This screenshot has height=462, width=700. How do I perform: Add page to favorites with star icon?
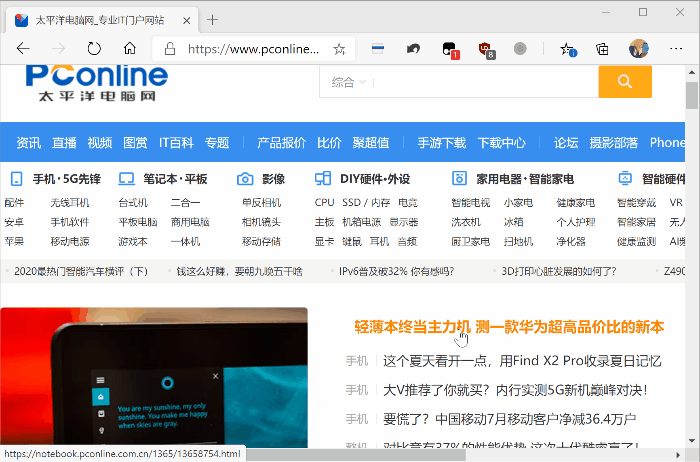click(x=339, y=48)
